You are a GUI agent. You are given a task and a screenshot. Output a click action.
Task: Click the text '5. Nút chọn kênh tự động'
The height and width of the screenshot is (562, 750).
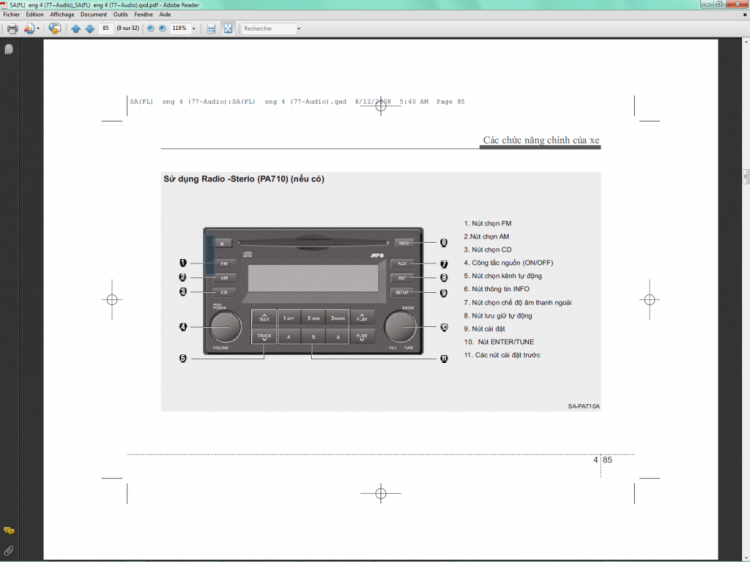coord(503,276)
